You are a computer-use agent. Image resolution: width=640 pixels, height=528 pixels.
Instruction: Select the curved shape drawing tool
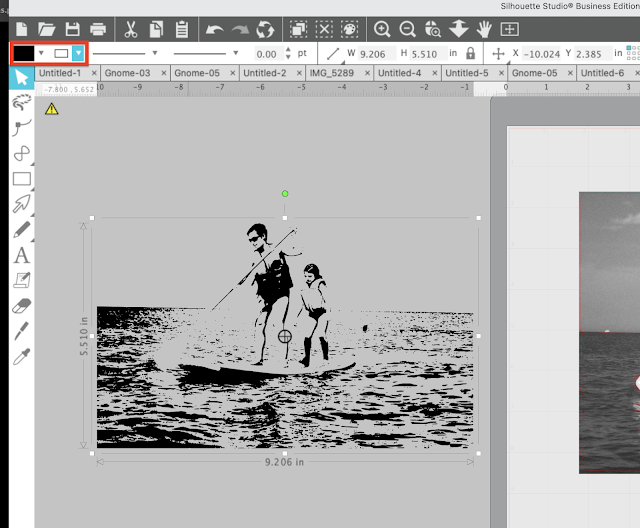pyautogui.click(x=21, y=153)
